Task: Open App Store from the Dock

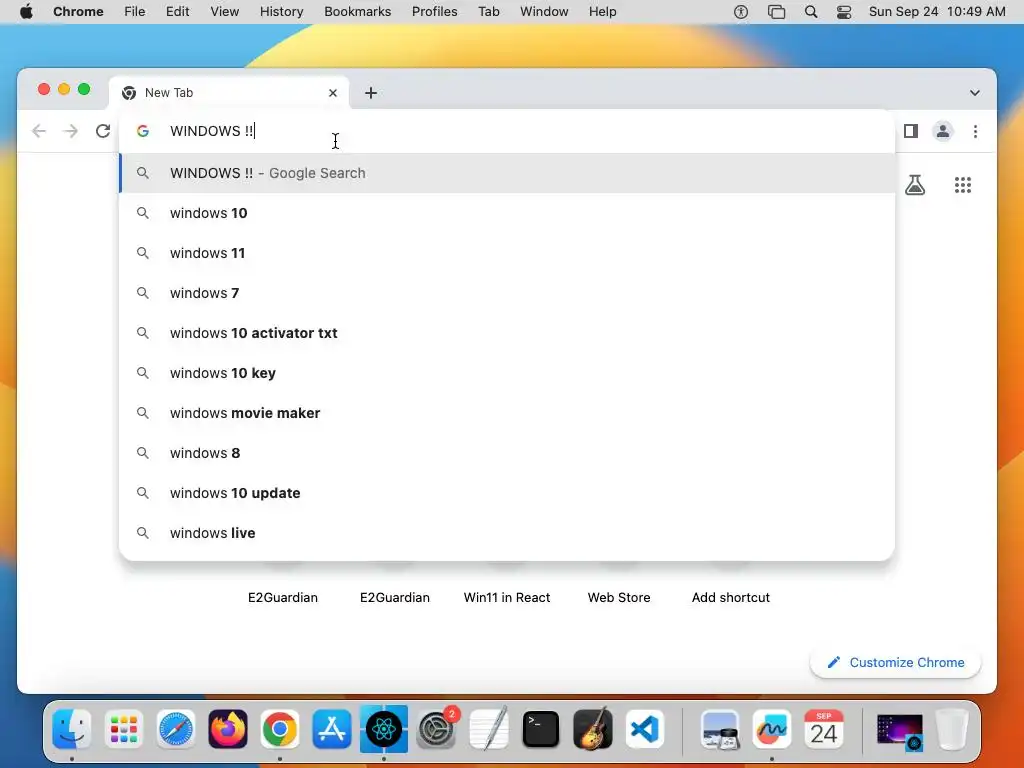Action: (x=332, y=729)
